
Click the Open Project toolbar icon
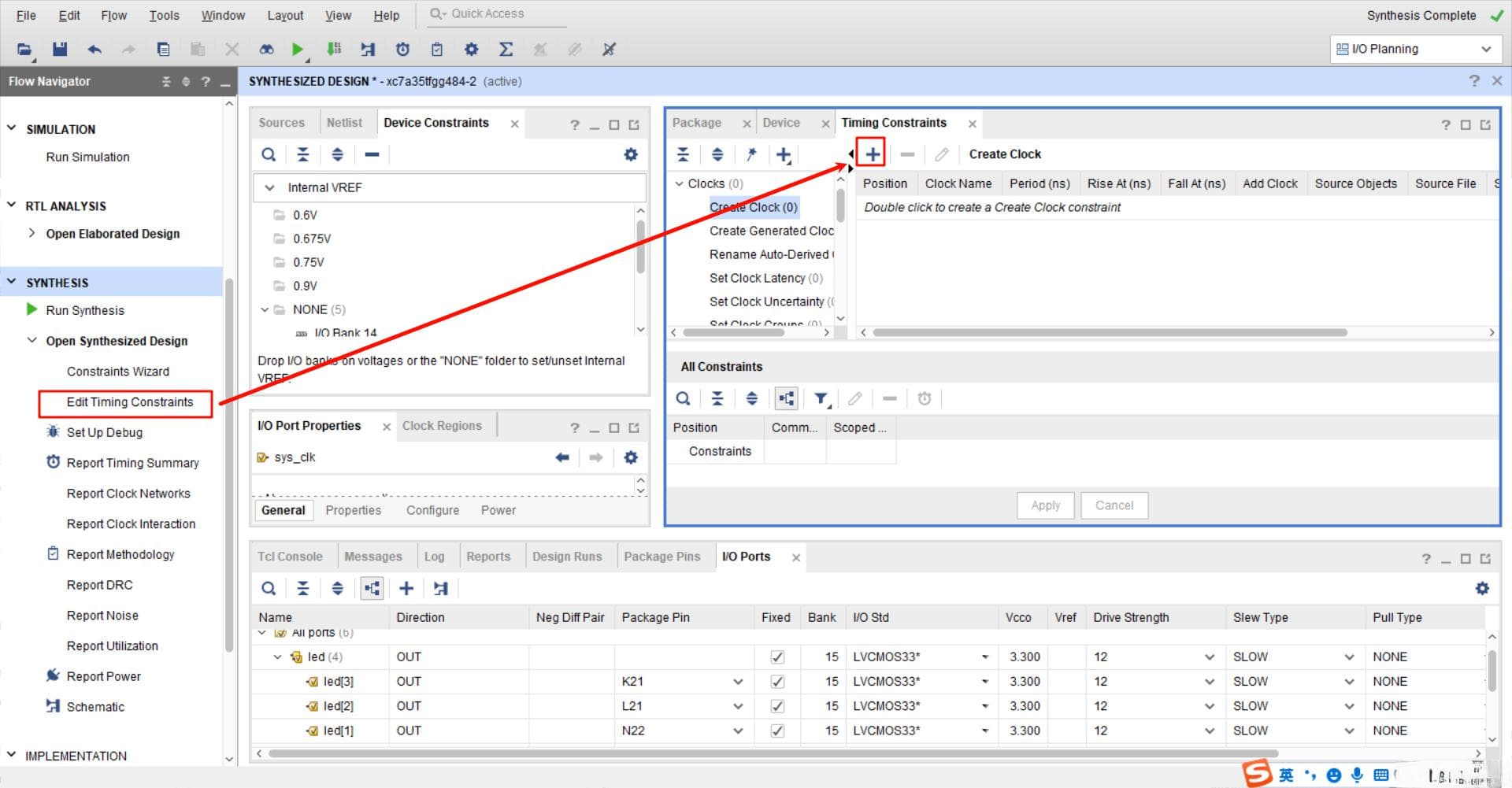pos(24,50)
